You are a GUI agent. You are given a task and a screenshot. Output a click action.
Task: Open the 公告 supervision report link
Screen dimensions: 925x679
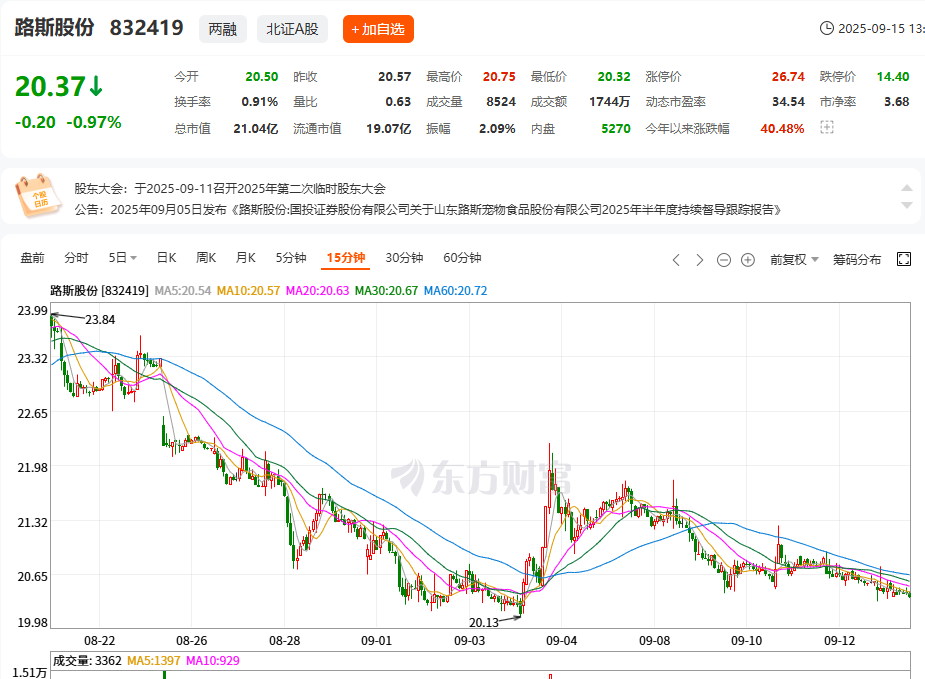428,209
